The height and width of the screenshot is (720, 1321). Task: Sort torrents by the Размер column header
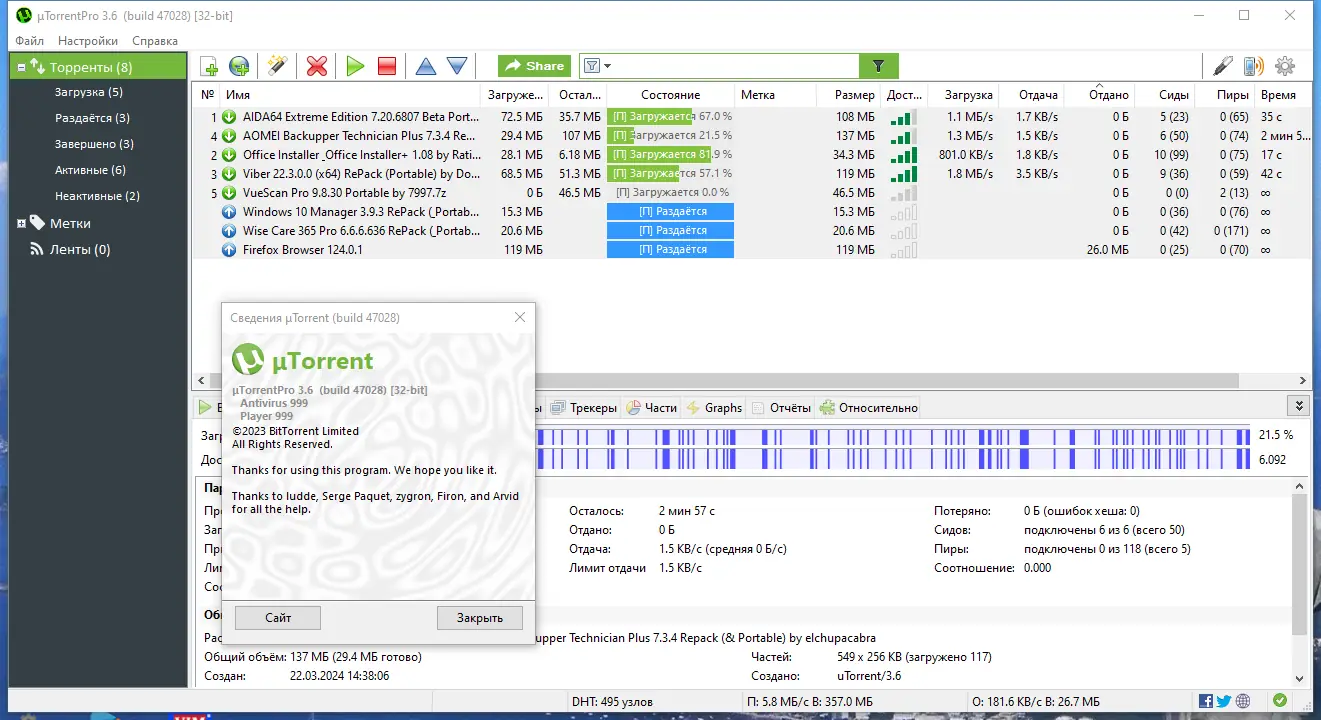pyautogui.click(x=848, y=95)
